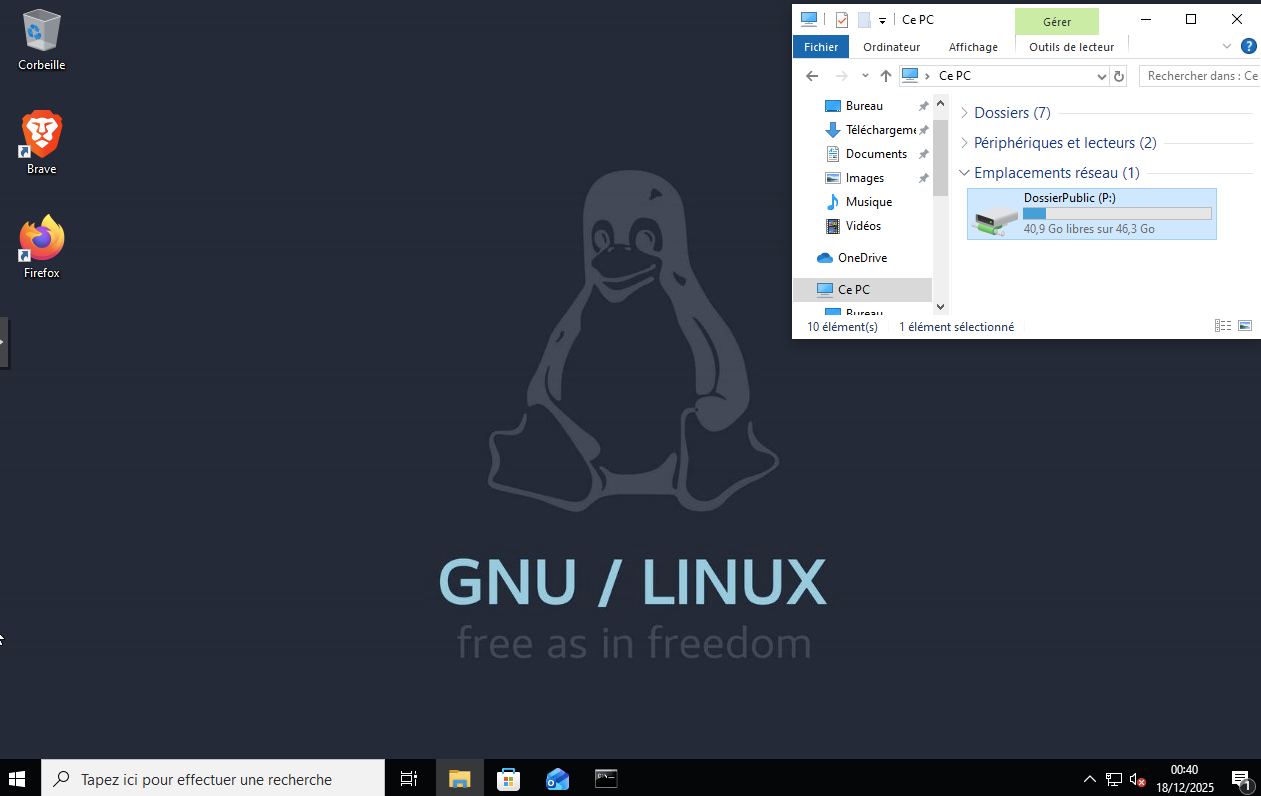
Task: Click the Explorer help question mark icon
Action: point(1248,47)
